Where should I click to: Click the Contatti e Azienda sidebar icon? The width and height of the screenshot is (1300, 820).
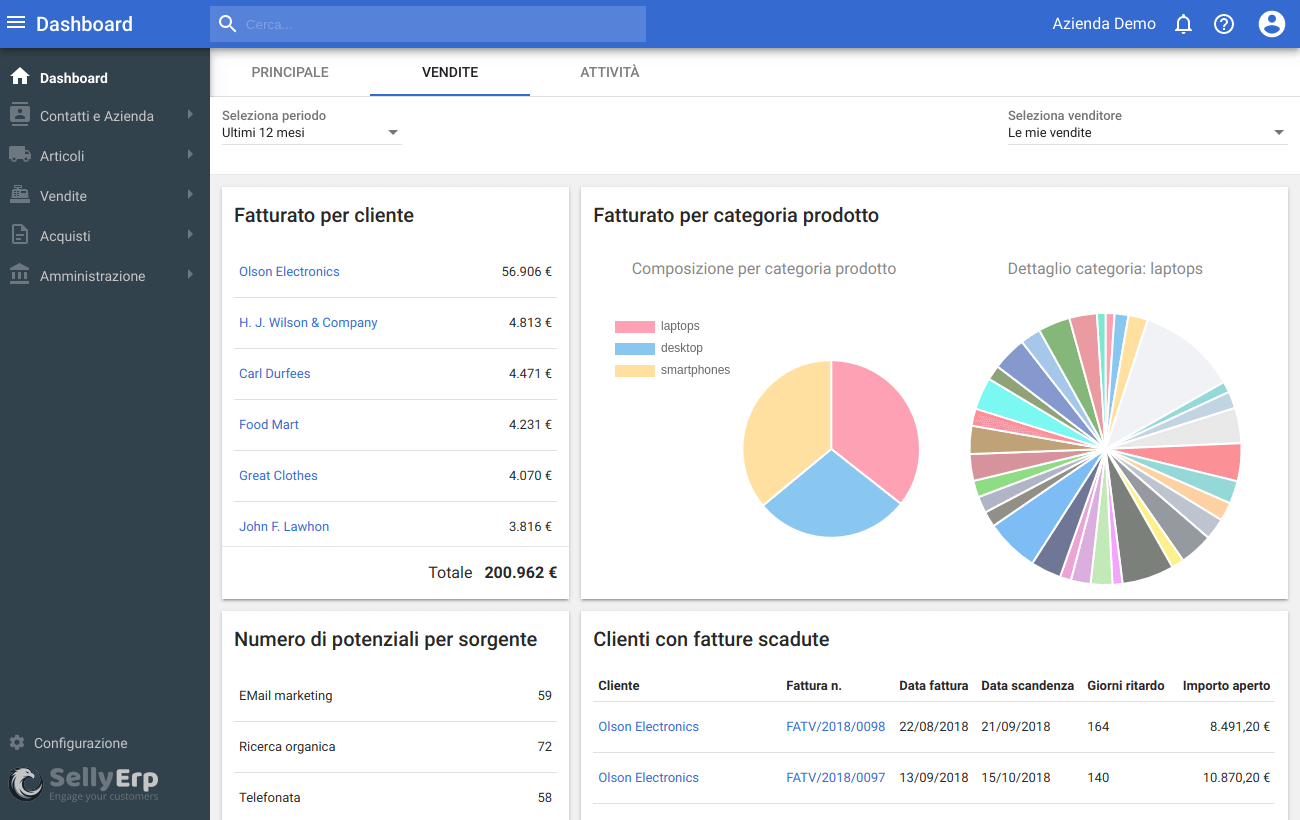coord(20,115)
